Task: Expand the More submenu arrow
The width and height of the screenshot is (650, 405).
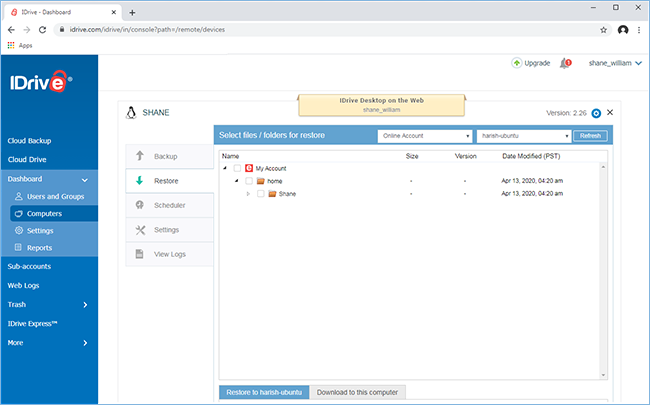Action: (85, 343)
